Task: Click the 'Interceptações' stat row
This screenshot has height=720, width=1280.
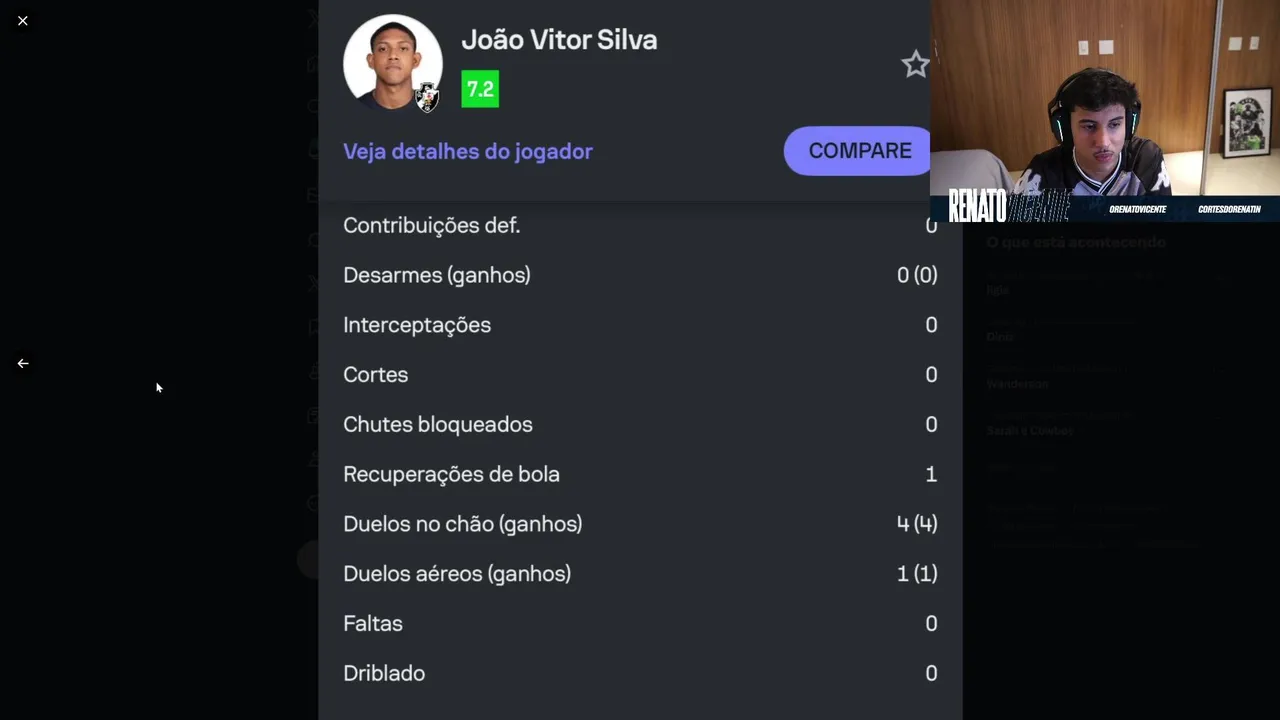Action: click(640, 325)
